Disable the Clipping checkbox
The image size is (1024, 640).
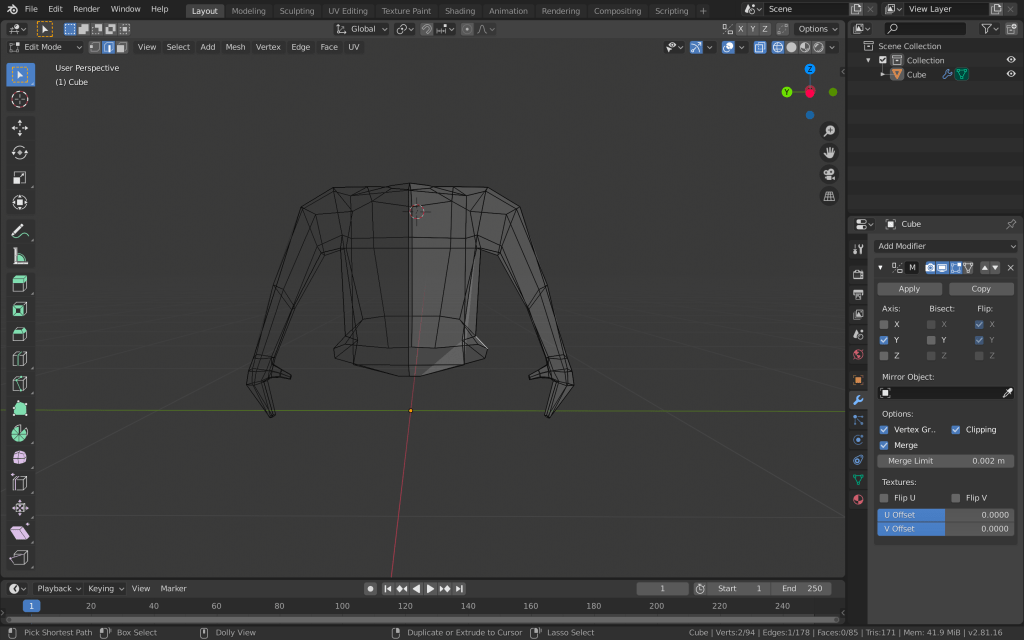coord(956,430)
